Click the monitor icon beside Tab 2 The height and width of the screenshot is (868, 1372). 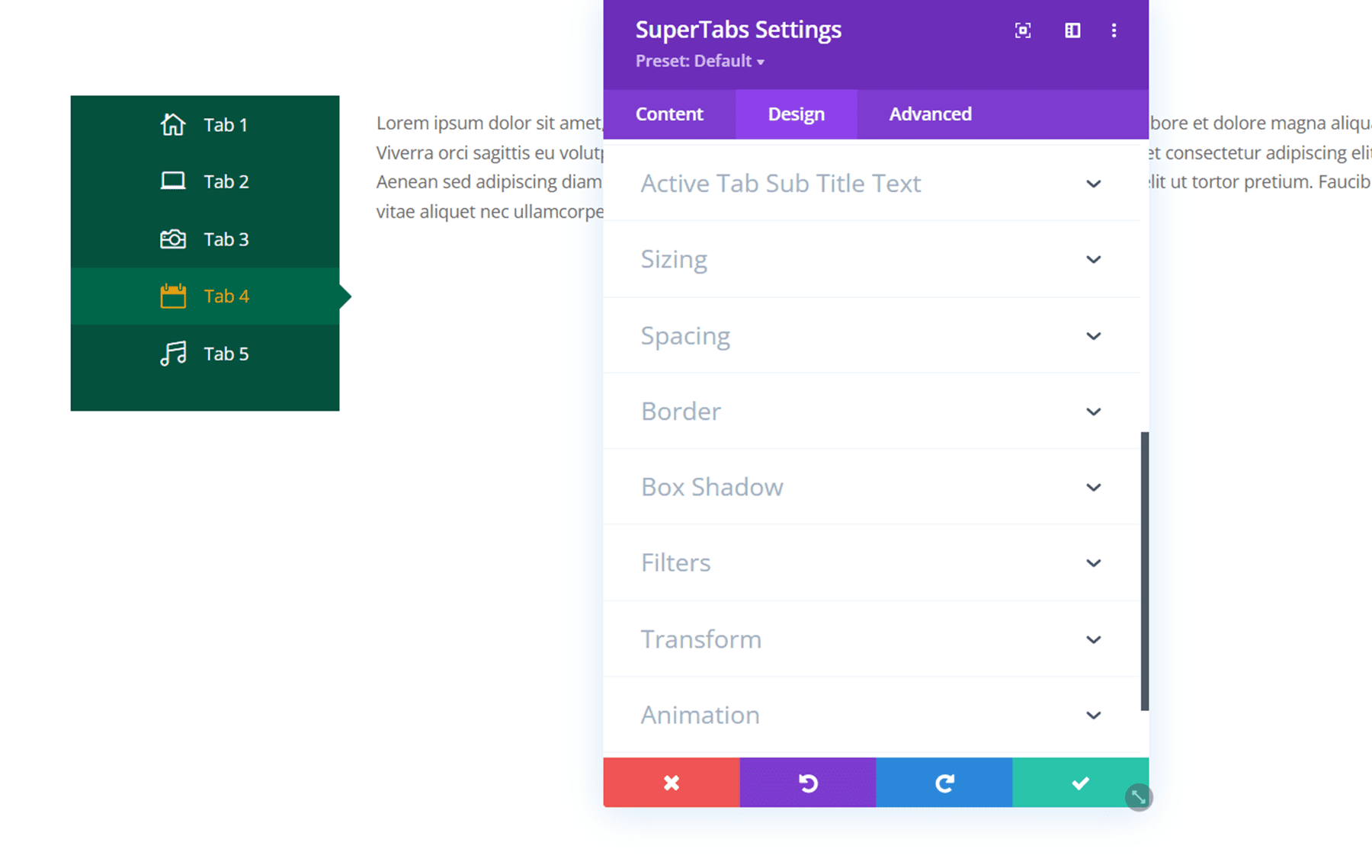click(173, 181)
